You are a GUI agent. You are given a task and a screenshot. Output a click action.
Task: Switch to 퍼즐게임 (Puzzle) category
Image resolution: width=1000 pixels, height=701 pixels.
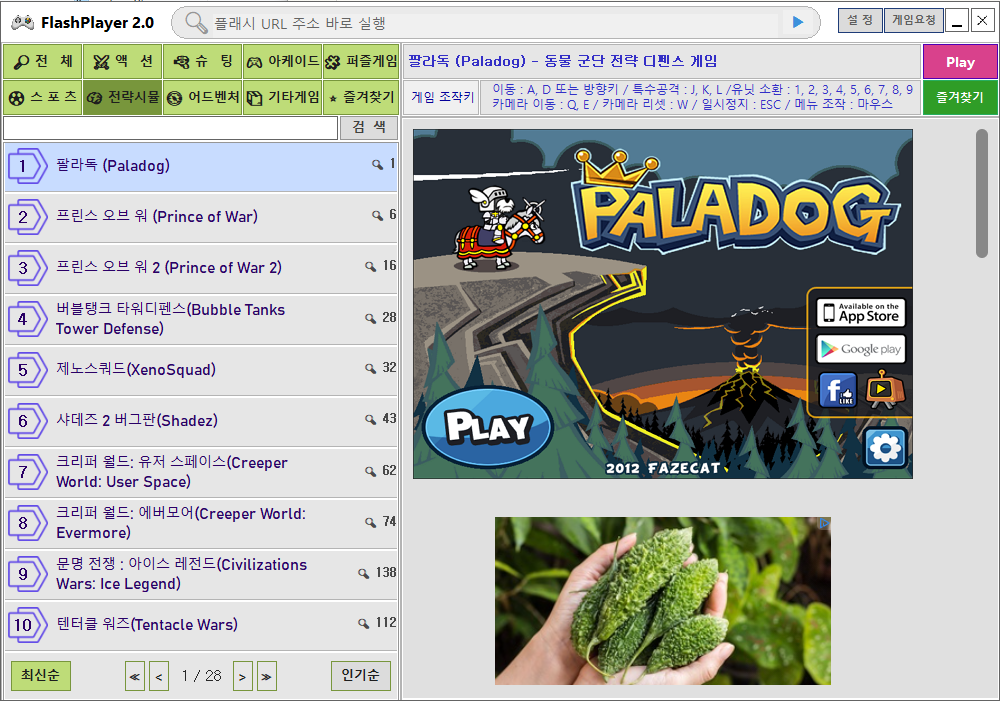(x=361, y=62)
